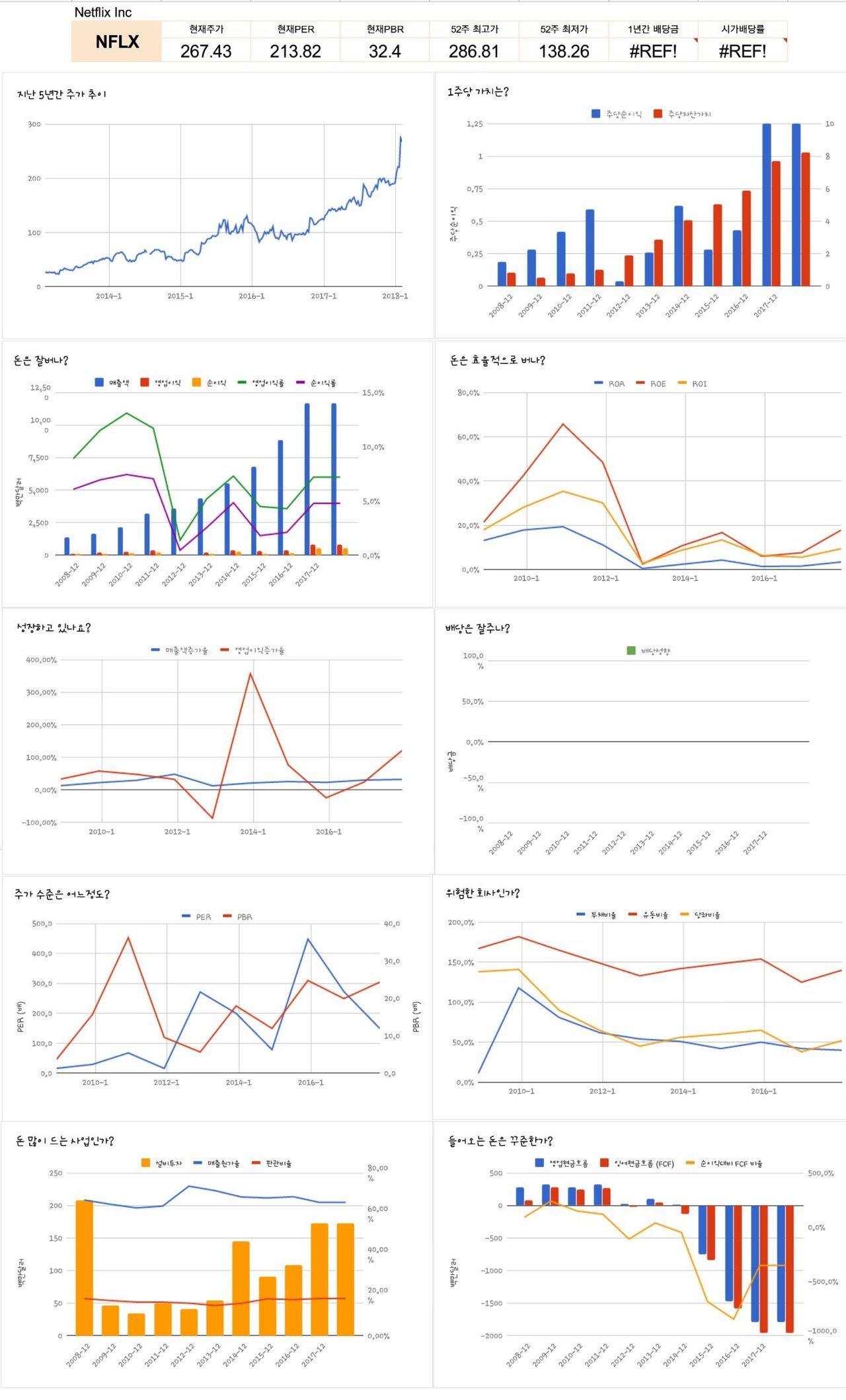Click the red 주당자산가치 legend swatch

pos(658,114)
